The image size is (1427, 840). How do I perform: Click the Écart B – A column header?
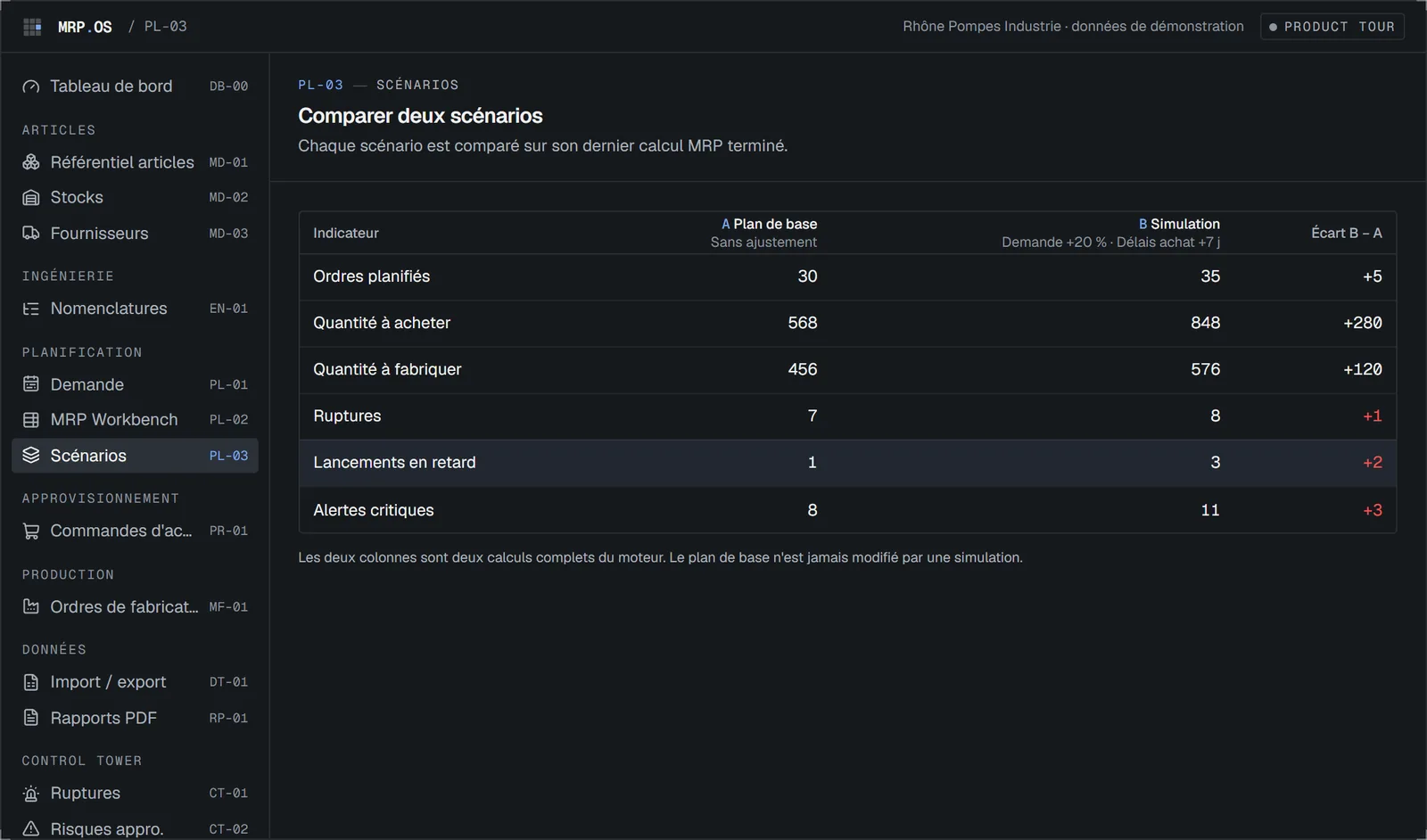(1346, 233)
